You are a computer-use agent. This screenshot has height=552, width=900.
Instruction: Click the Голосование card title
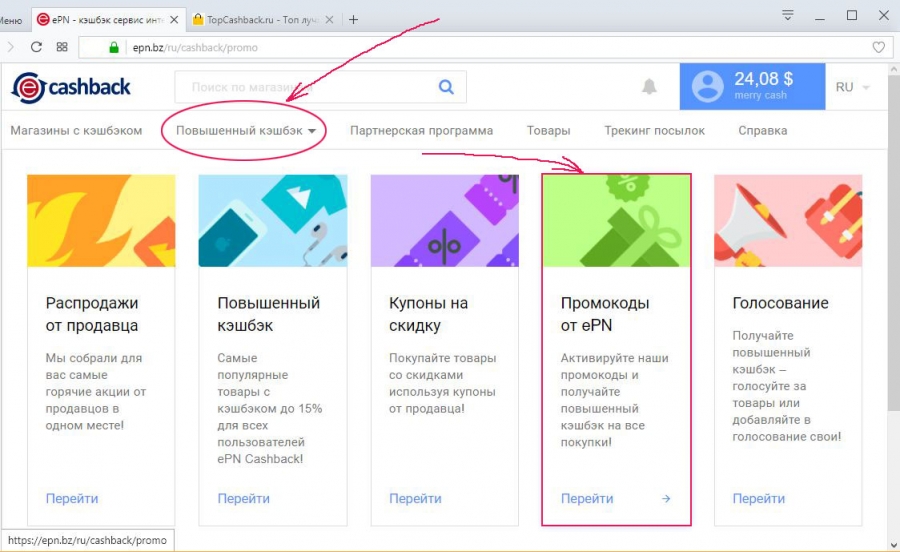[x=780, y=303]
